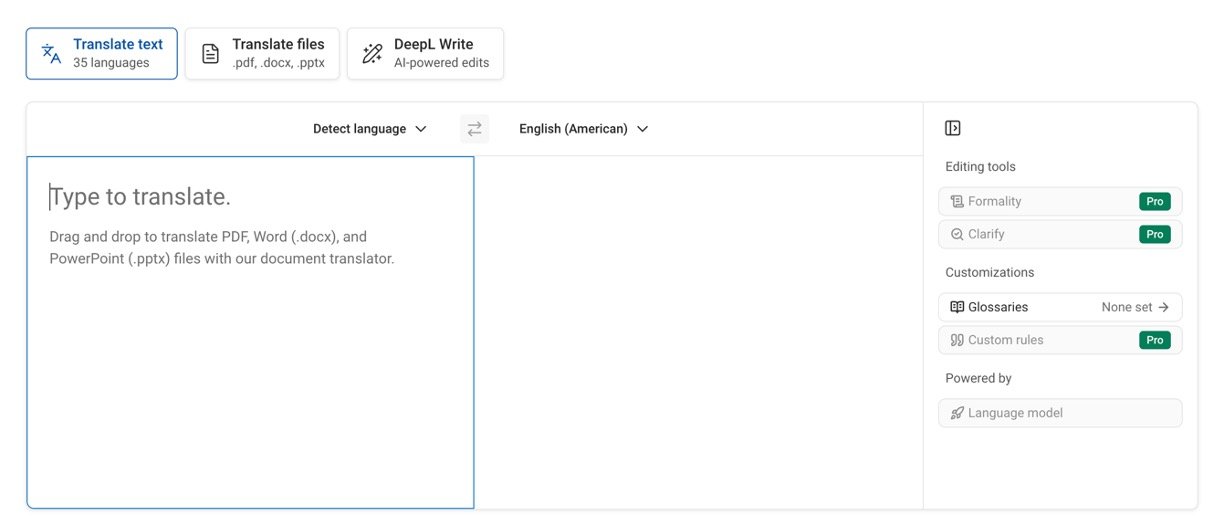
Task: Open the English (American) target language dropdown
Action: tap(584, 129)
